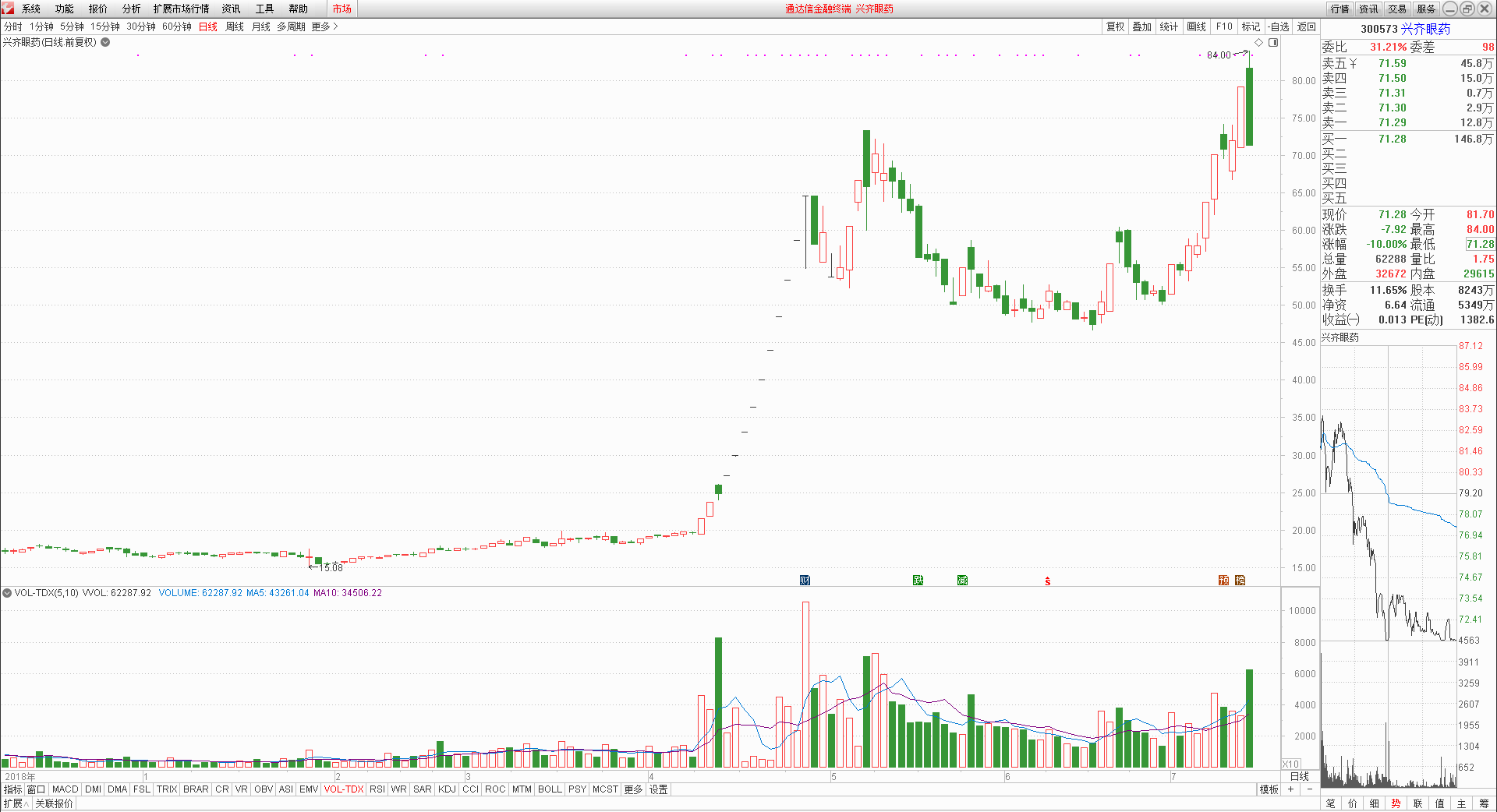Click the 日线 label beside the time axis
The image size is (1497, 812).
[x=1300, y=776]
